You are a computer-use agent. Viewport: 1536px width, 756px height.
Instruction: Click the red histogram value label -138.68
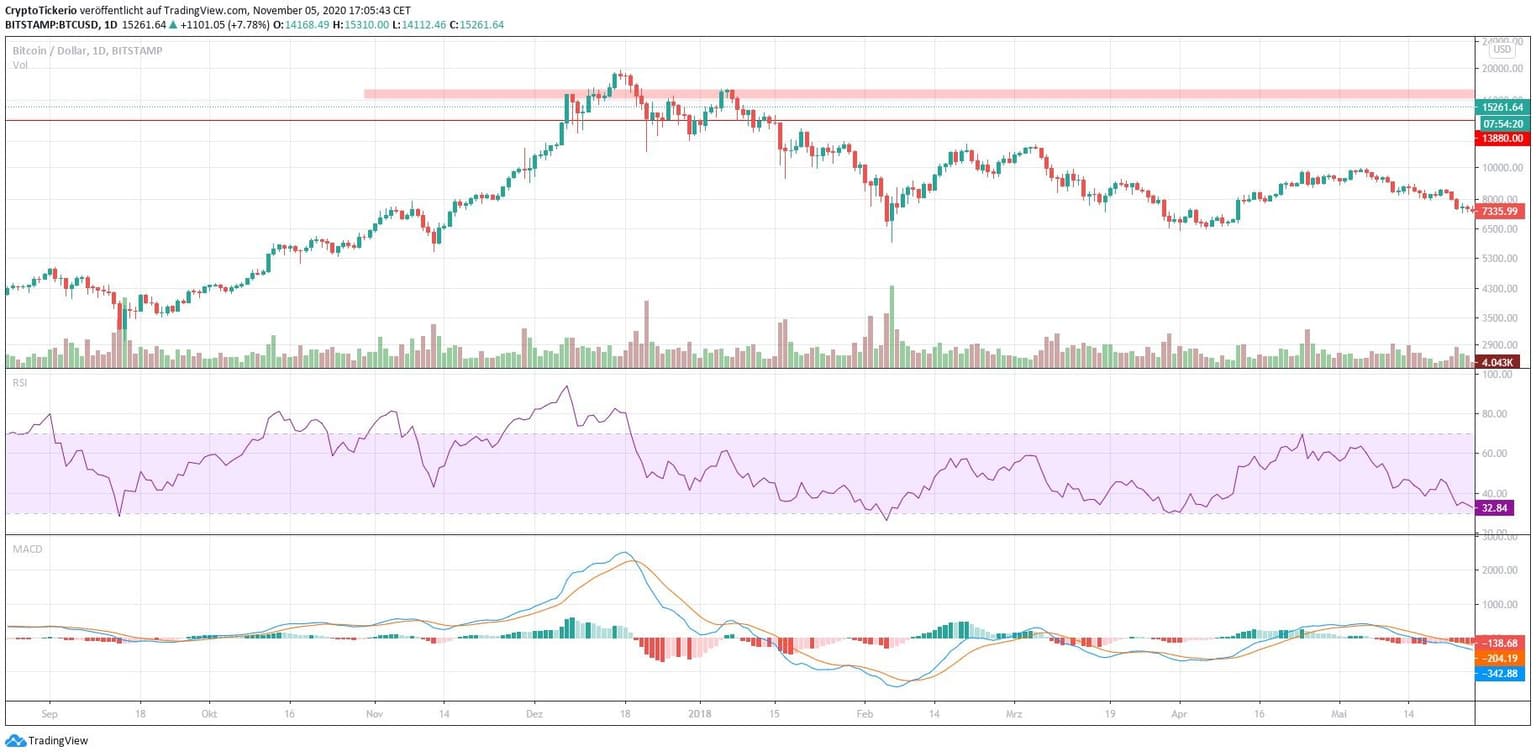point(1499,643)
